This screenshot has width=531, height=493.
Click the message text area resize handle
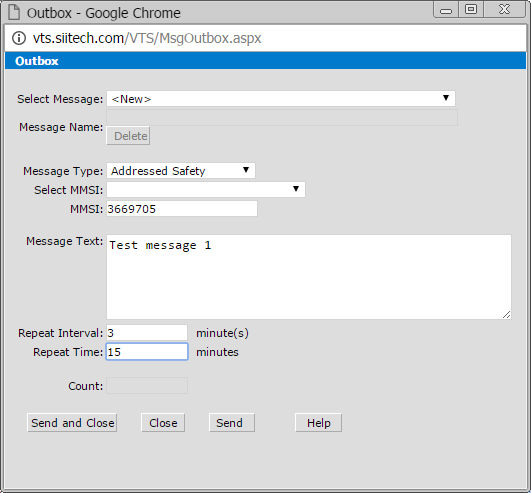(x=507, y=315)
